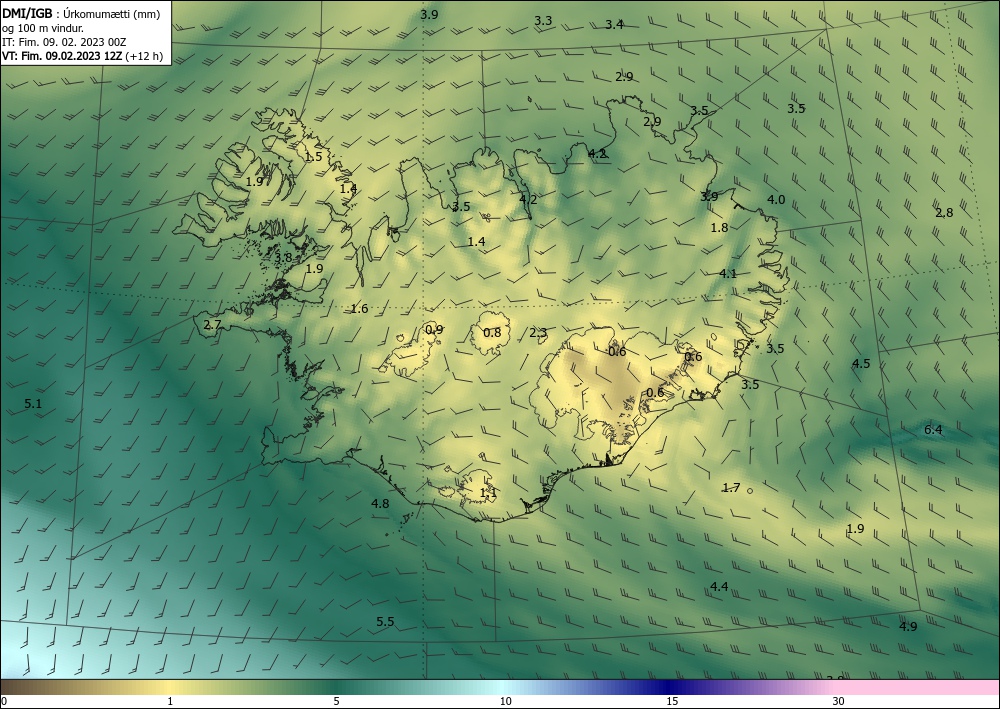
Task: Click the 6.4 value east of Iceland
Action: point(933,430)
